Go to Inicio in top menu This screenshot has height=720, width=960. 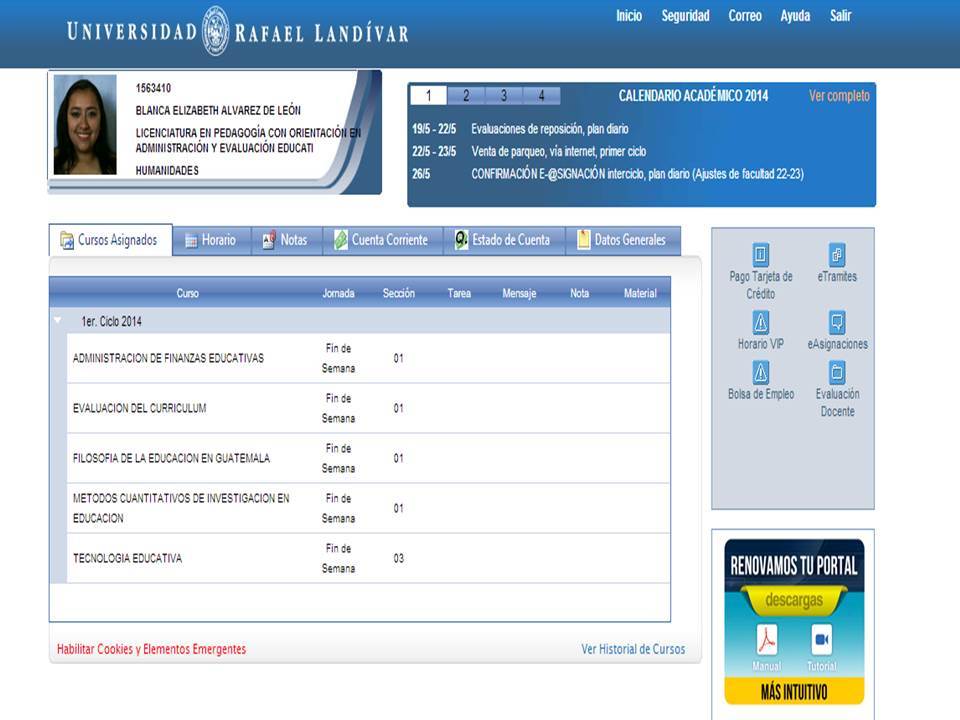629,16
